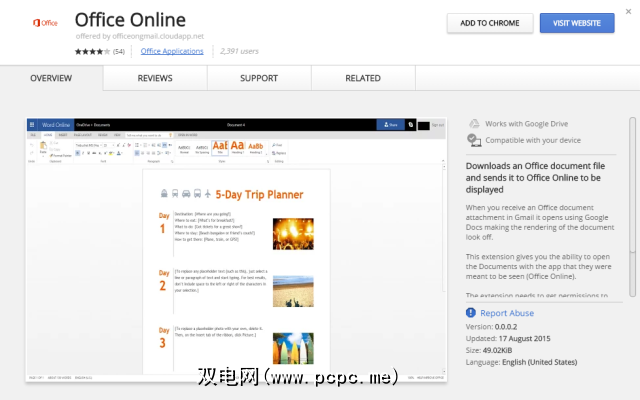This screenshot has height=400, width=640.
Task: Open the Support tab
Action: pyautogui.click(x=259, y=78)
